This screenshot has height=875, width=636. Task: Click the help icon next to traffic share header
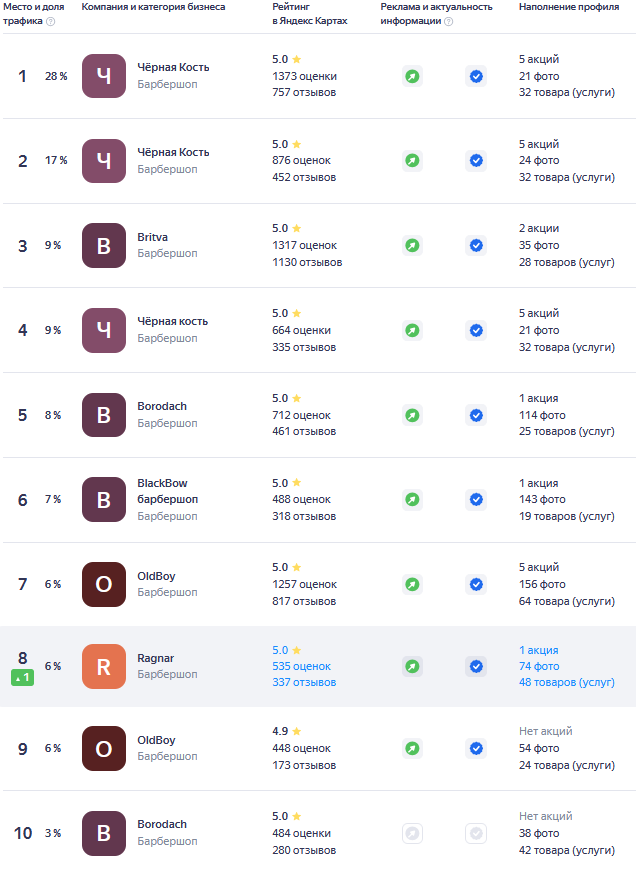coord(50,21)
